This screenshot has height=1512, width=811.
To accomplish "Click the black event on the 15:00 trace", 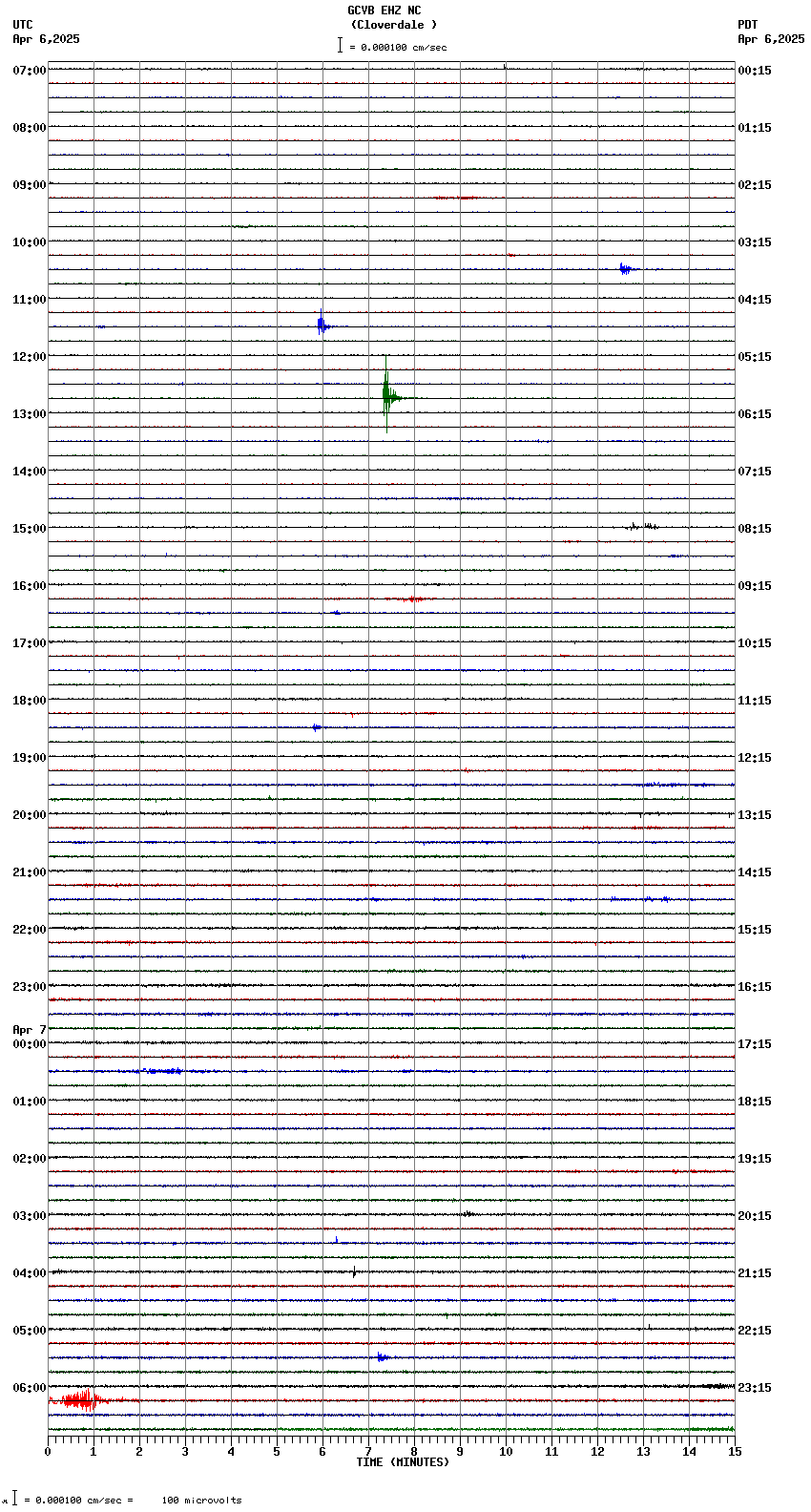I will click(643, 526).
